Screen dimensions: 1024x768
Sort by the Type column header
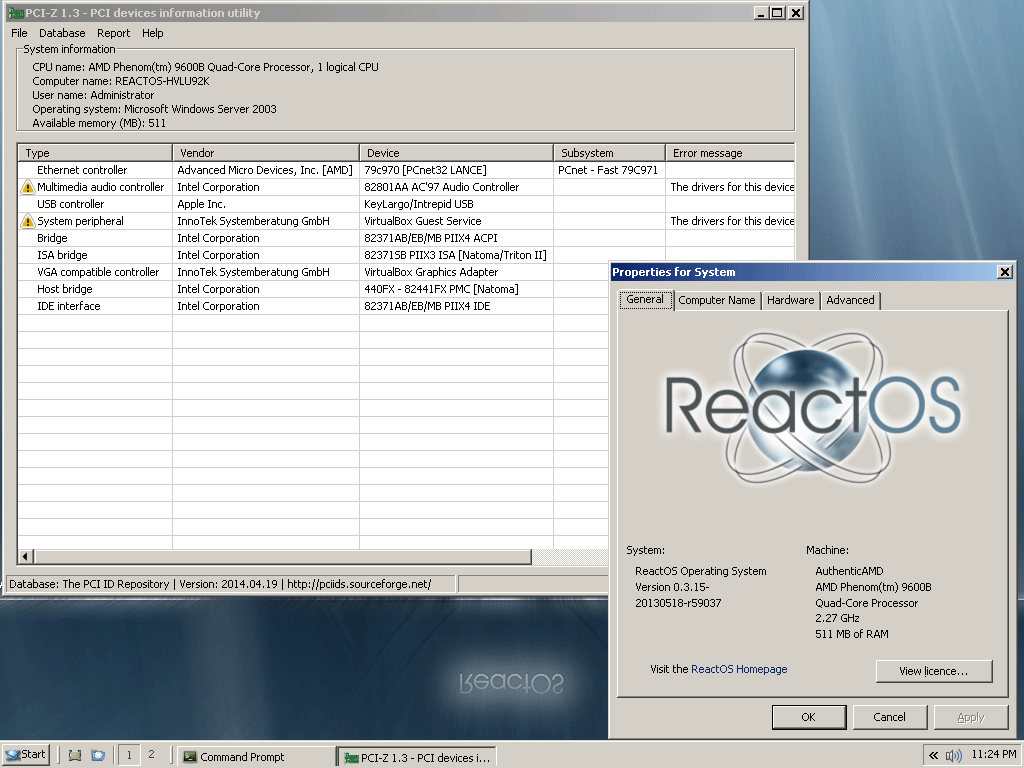[95, 153]
